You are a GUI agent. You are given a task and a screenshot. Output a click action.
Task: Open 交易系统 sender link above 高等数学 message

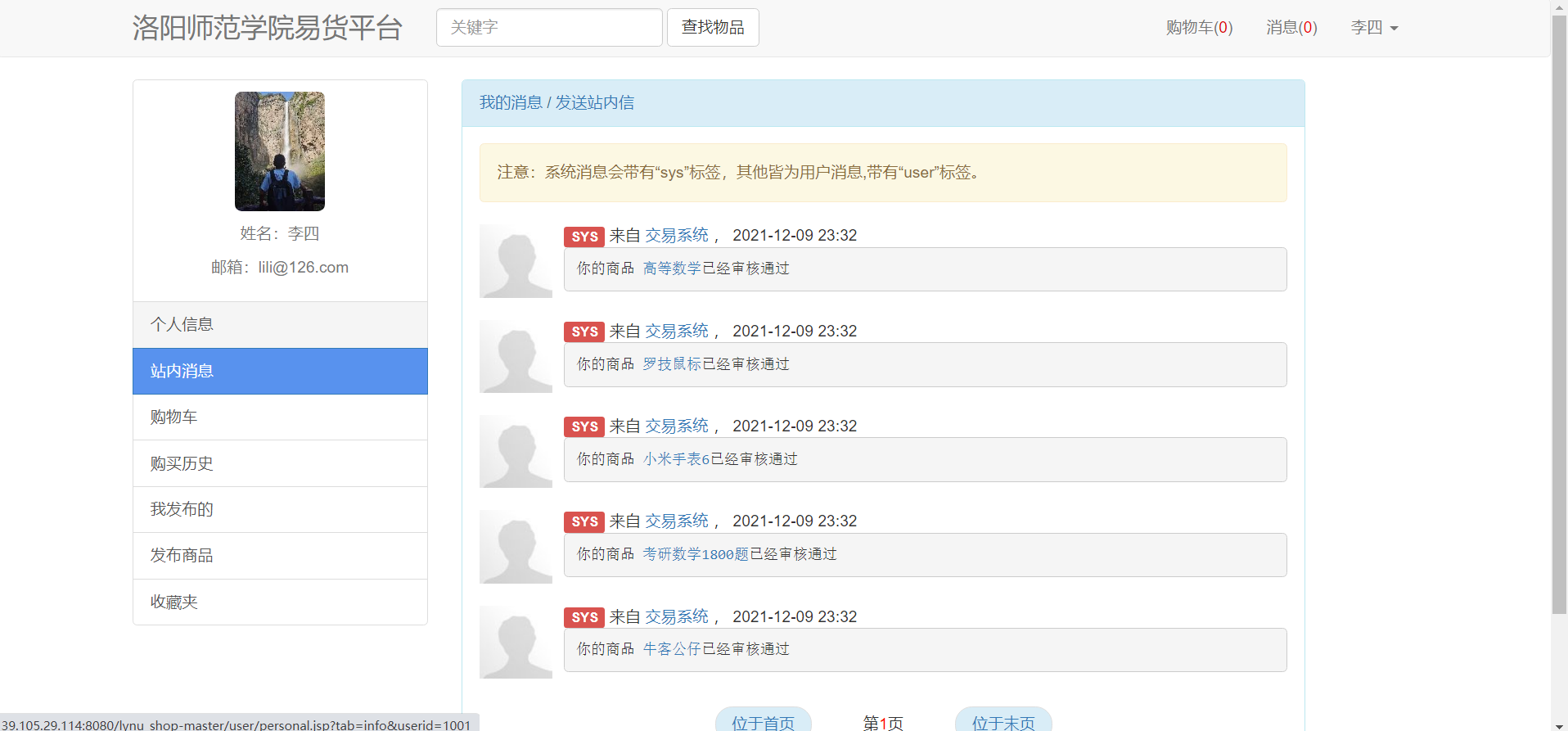pos(677,236)
